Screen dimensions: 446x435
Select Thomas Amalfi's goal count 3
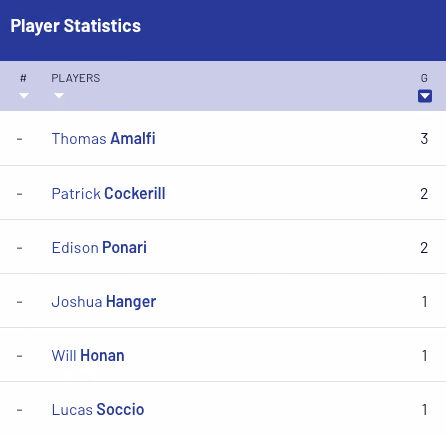pos(424,139)
